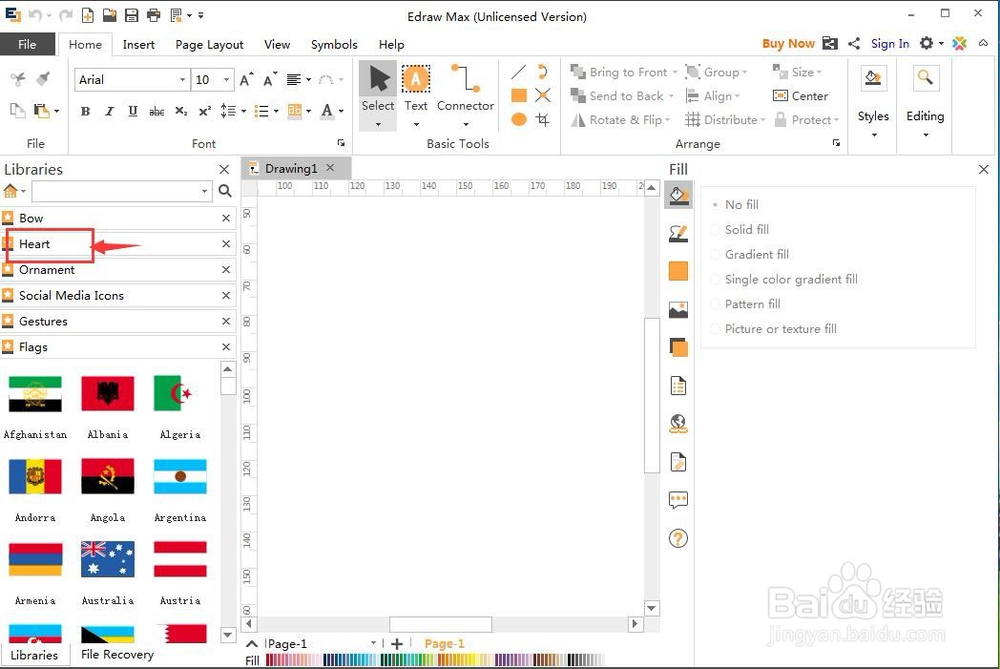Select Picture or texture fill option
Screen dimensions: 1000x669
tap(773, 329)
